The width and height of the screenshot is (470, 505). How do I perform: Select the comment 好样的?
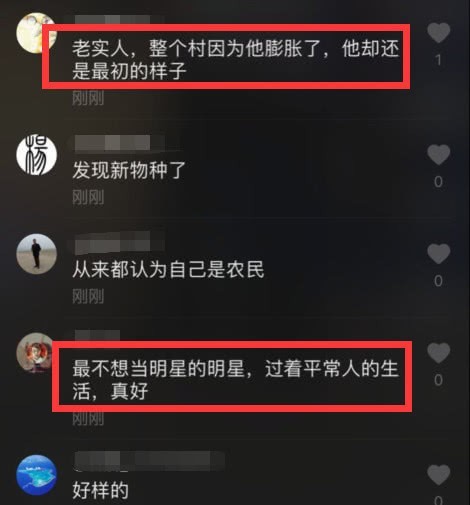(x=100, y=490)
